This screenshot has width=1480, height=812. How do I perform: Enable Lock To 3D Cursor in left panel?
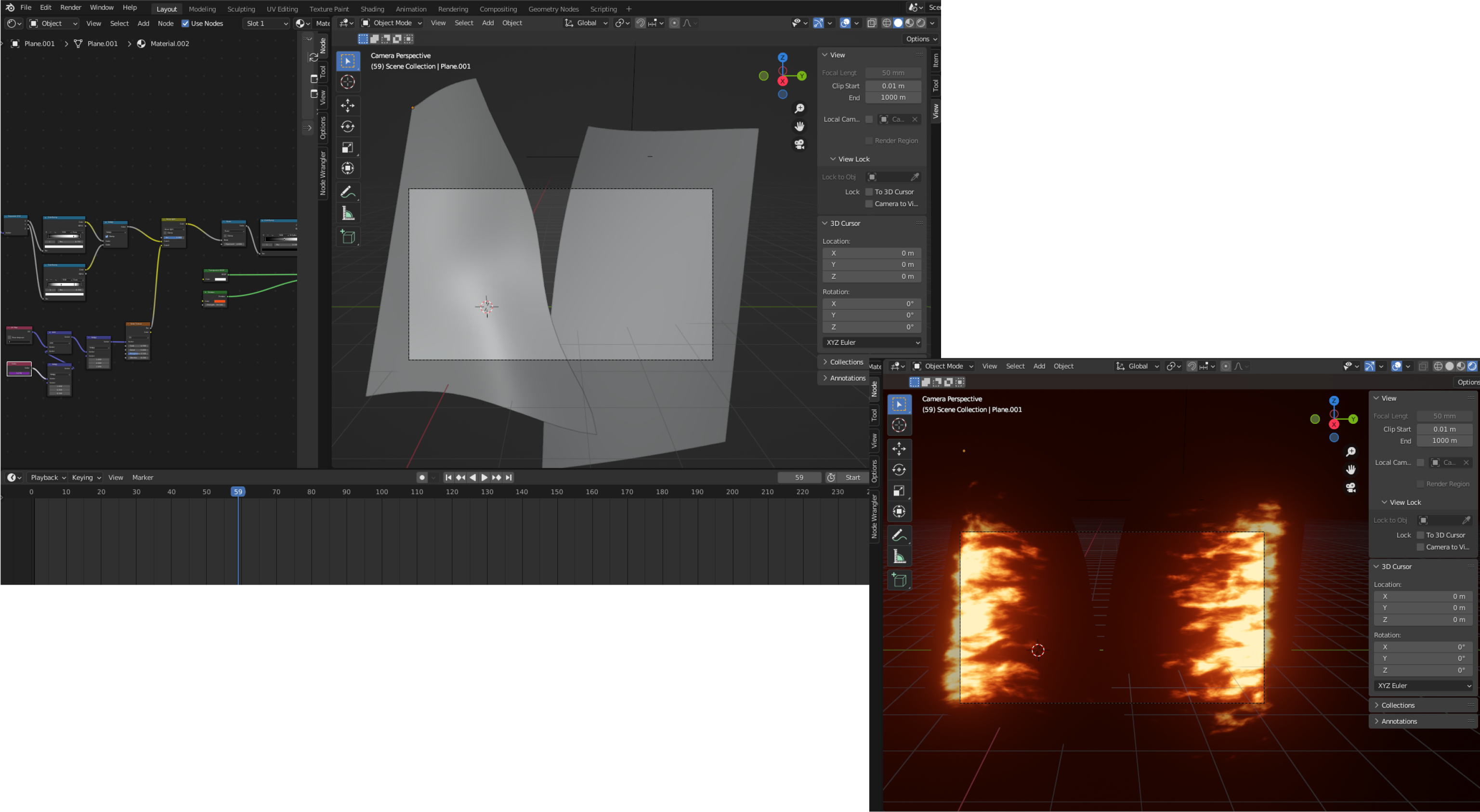point(869,192)
